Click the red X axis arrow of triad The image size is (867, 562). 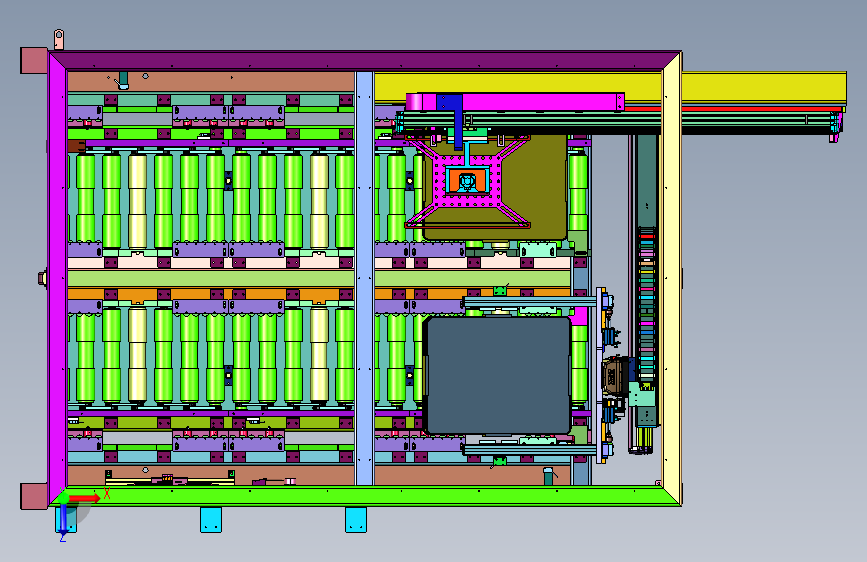pos(84,498)
